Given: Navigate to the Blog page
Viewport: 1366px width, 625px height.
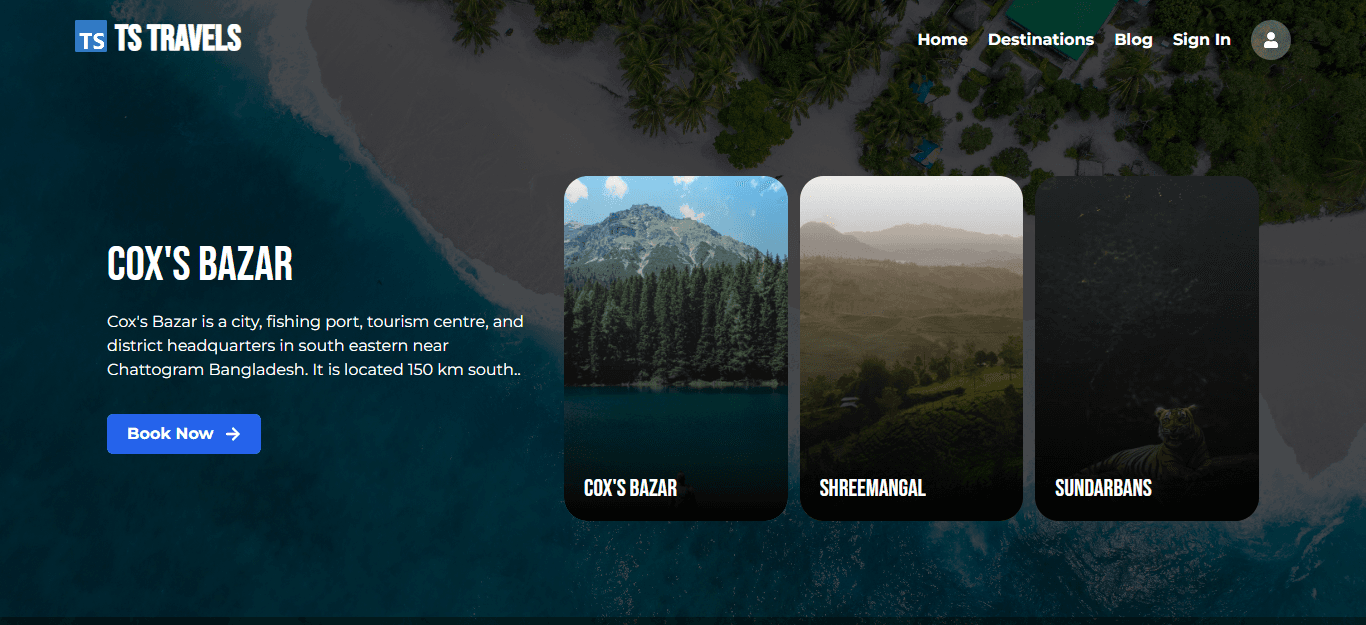Looking at the screenshot, I should pyautogui.click(x=1133, y=40).
